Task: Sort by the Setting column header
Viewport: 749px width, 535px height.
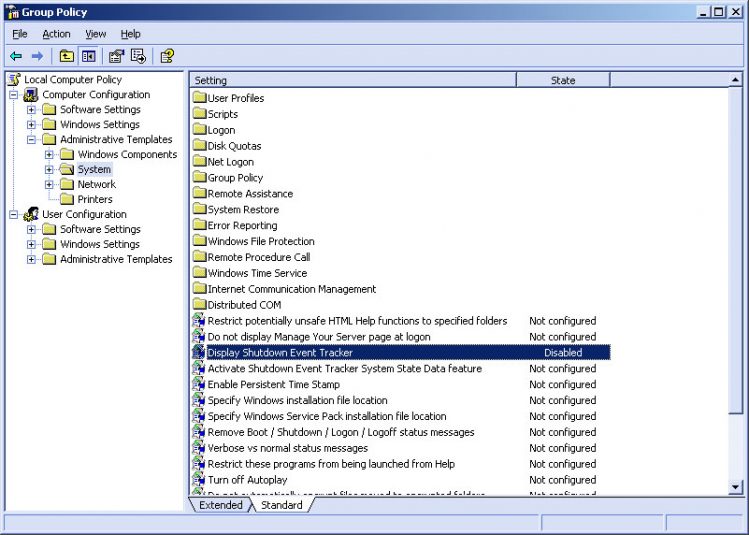Action: click(352, 80)
